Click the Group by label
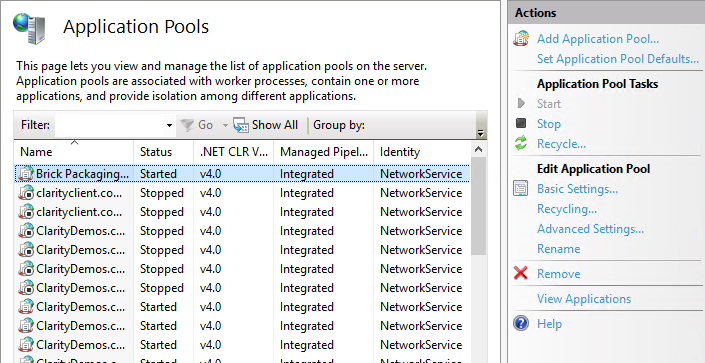705x363 pixels. tap(339, 125)
